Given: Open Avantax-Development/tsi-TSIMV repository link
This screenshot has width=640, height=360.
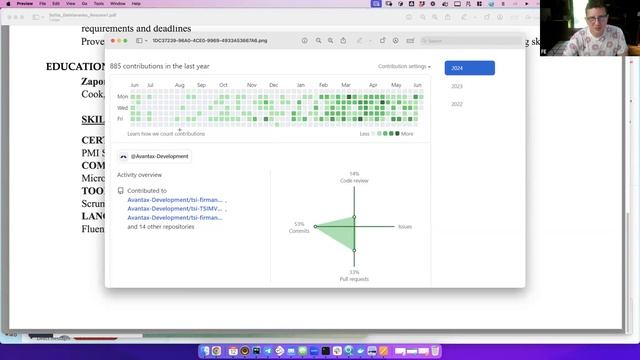Looking at the screenshot, I should click(x=175, y=209).
